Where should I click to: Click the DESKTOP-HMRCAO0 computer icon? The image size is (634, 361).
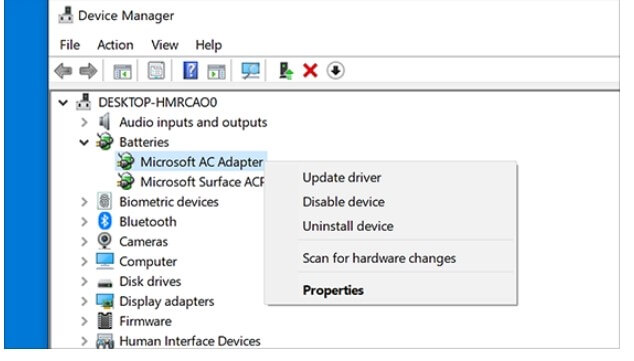(x=84, y=102)
